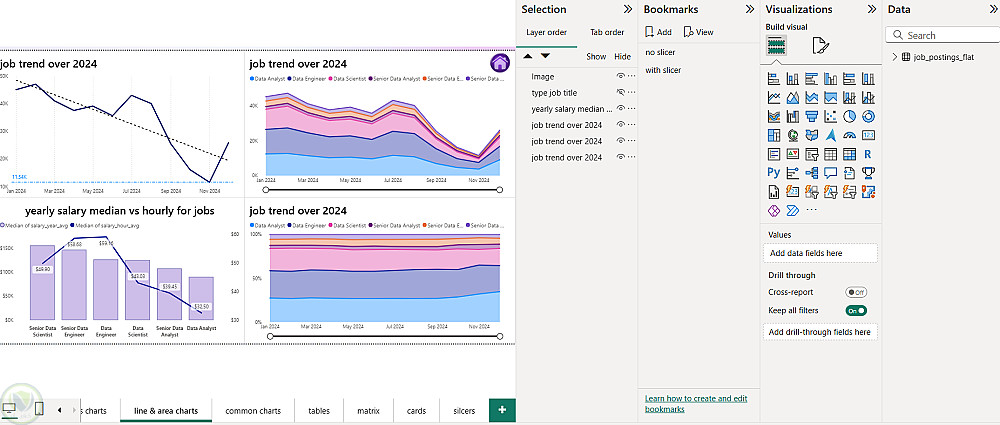Open the bookmarks help link
This screenshot has width=1000, height=425.
point(696,403)
